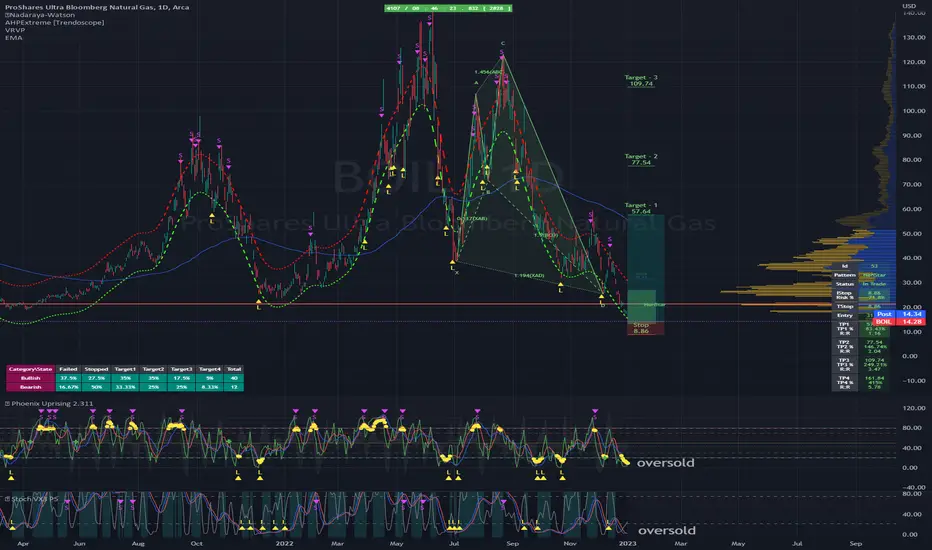Click the 100.00 price axis label

coord(914,111)
